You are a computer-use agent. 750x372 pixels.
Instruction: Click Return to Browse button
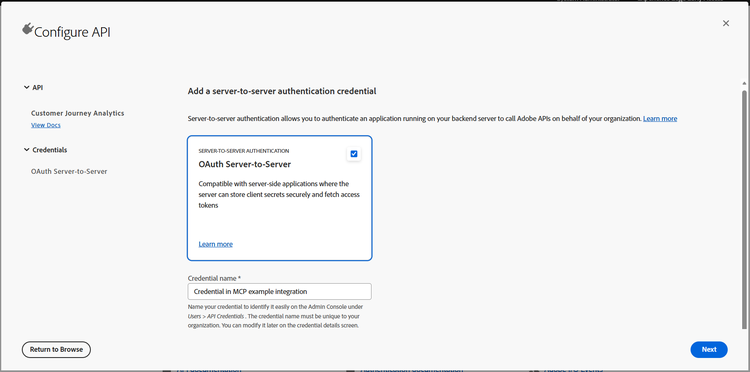56,350
